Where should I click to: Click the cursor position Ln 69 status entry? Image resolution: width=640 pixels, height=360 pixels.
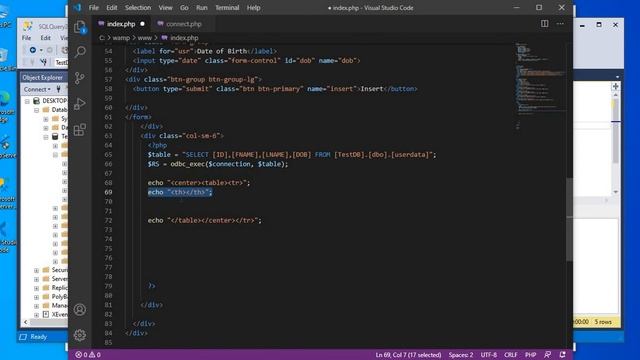pyautogui.click(x=408, y=355)
